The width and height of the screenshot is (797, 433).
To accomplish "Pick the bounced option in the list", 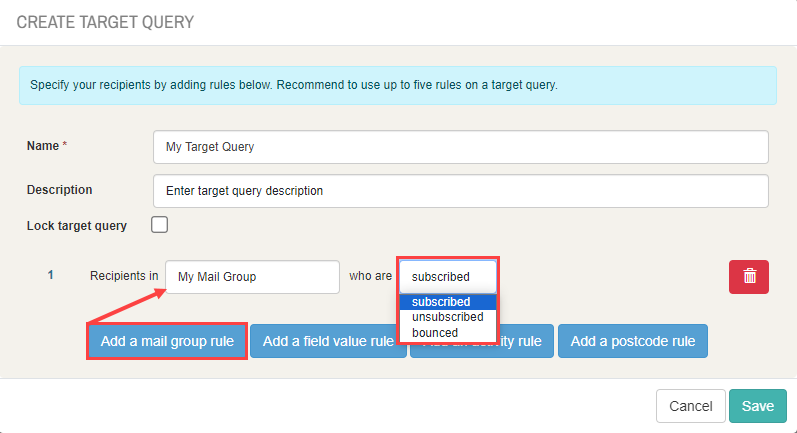I will click(x=448, y=333).
